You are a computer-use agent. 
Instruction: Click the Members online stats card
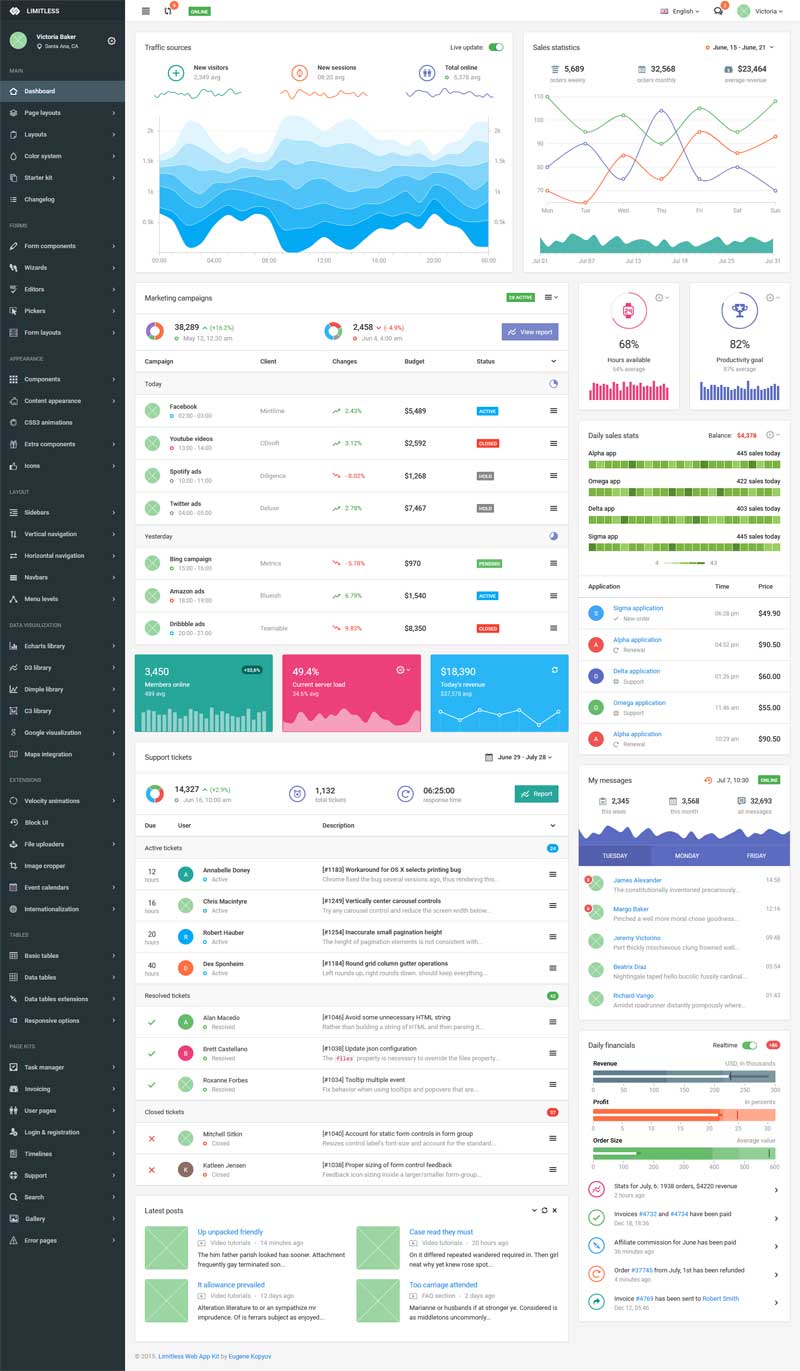[x=205, y=693]
